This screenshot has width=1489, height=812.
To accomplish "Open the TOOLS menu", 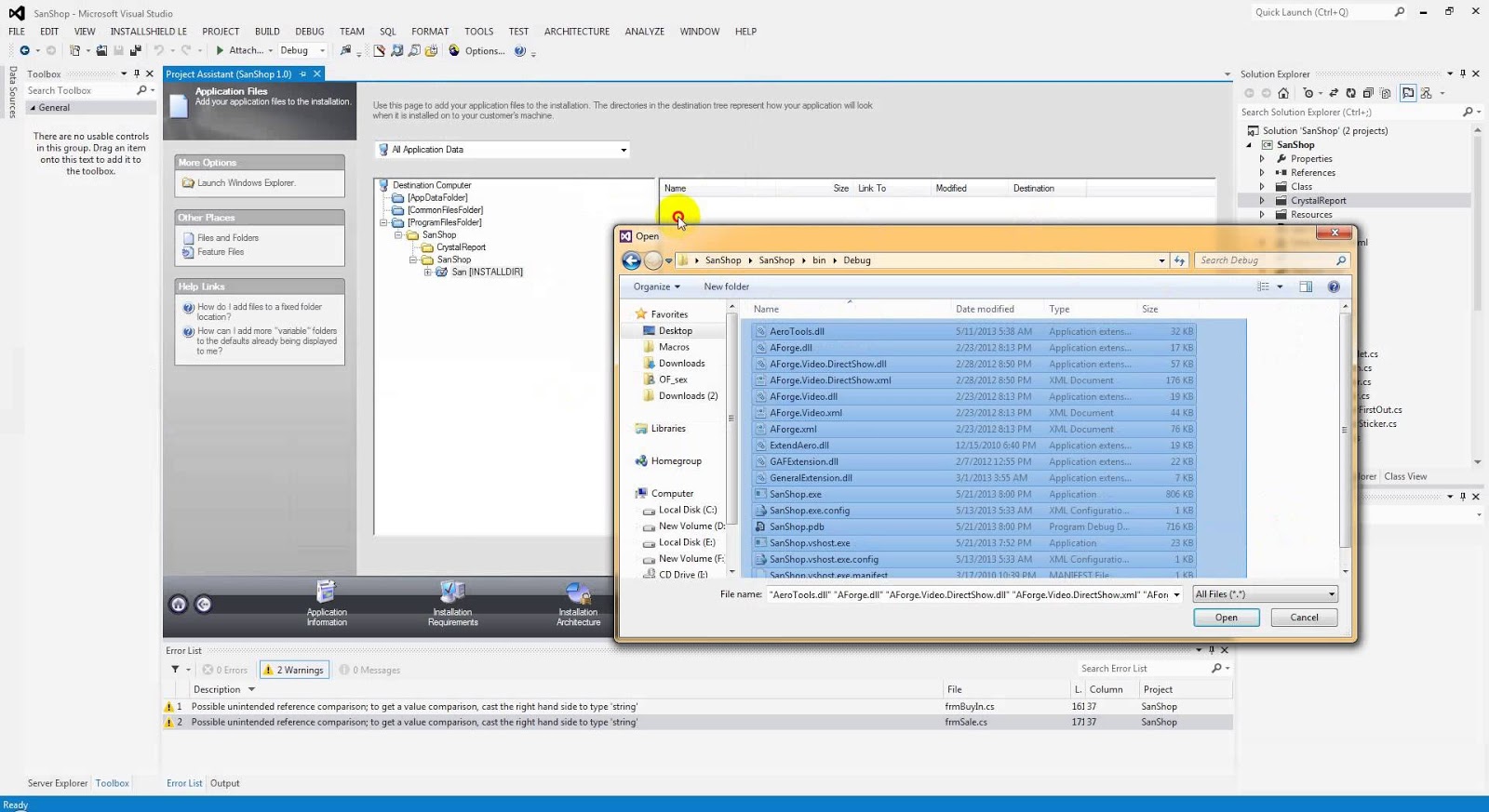I will [x=479, y=32].
